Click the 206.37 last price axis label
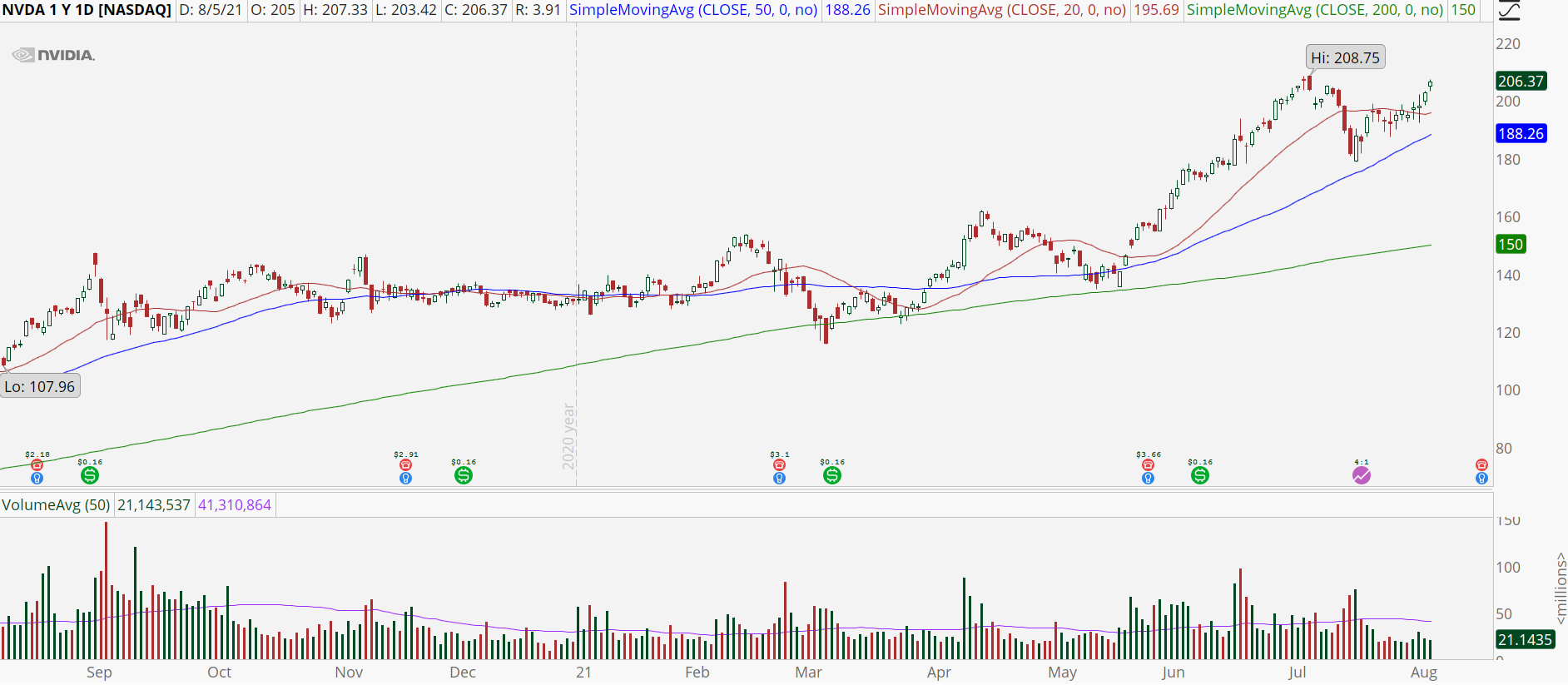Screen dimensions: 1568x685 click(1521, 81)
